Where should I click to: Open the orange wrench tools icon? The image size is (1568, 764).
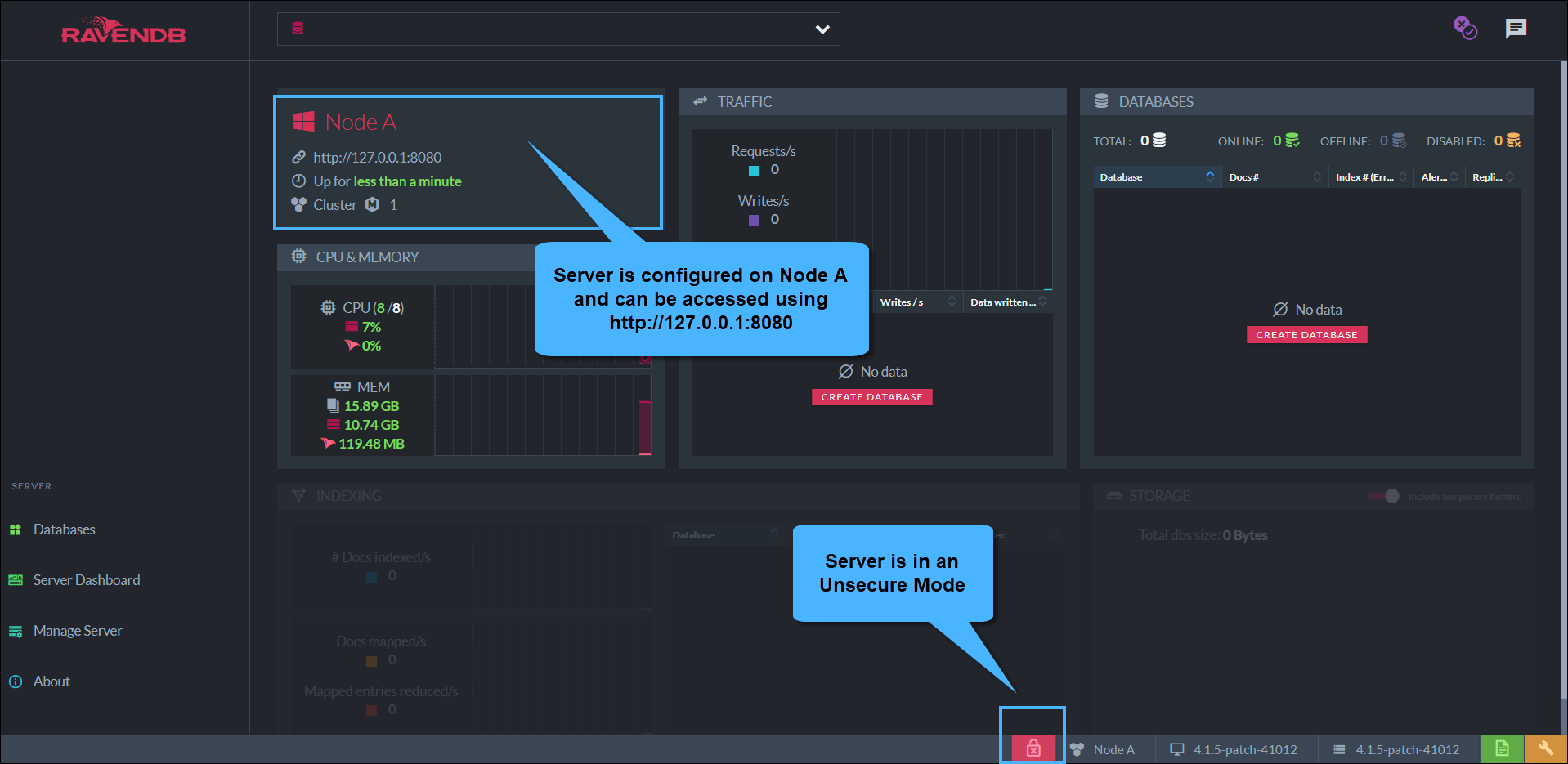point(1545,748)
